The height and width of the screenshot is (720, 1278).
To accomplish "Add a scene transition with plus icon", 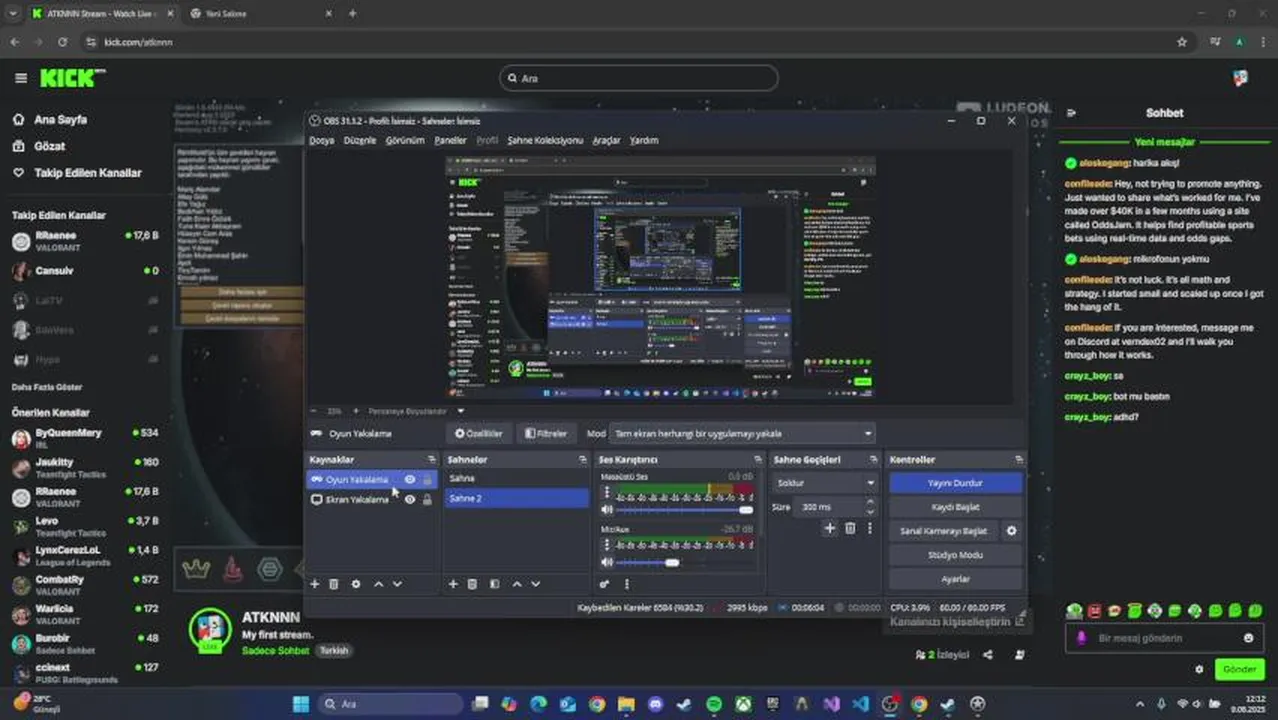I will (829, 528).
